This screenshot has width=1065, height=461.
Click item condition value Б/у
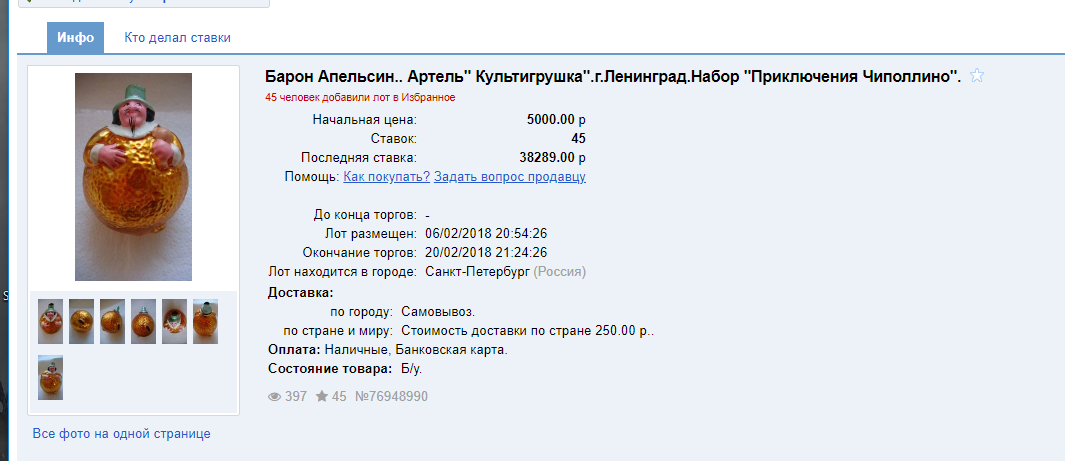point(412,369)
